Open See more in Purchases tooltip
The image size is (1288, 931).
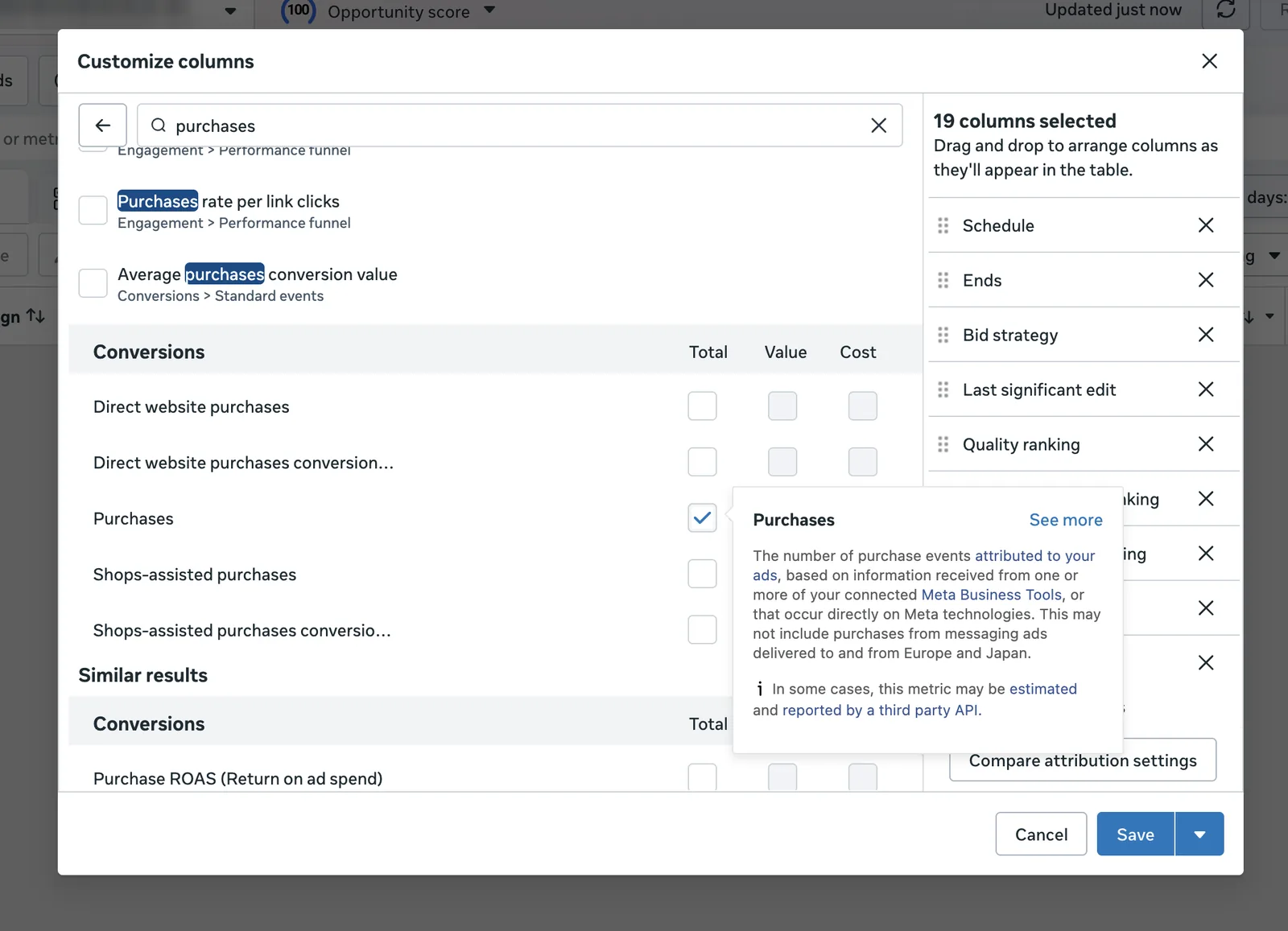pos(1066,520)
